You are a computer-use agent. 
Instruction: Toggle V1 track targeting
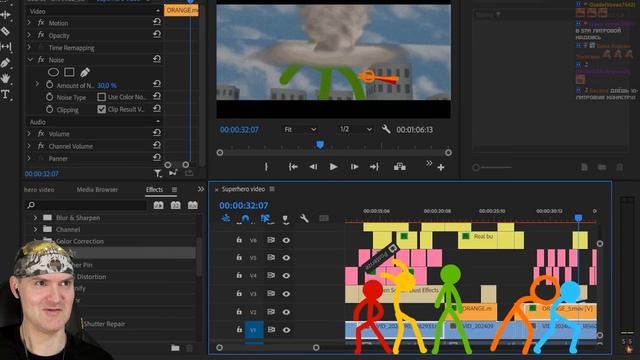point(253,330)
